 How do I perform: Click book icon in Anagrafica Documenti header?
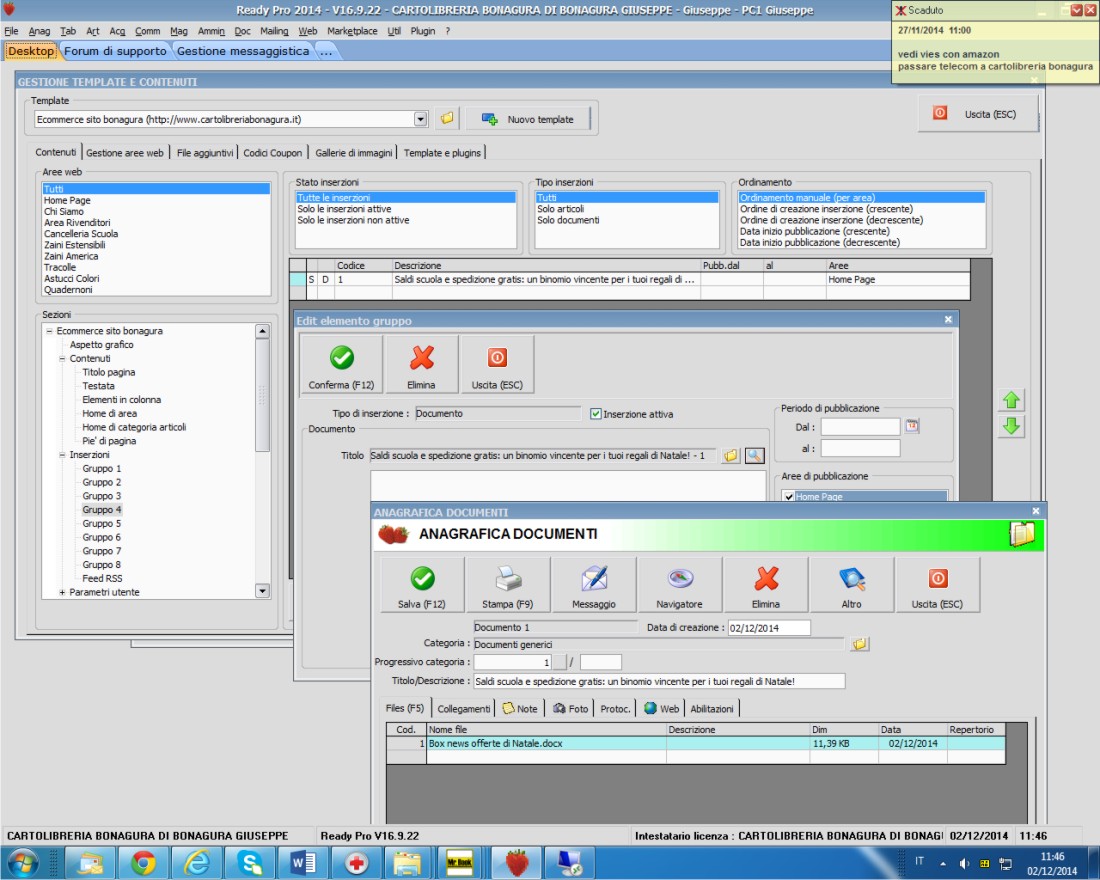click(1021, 535)
